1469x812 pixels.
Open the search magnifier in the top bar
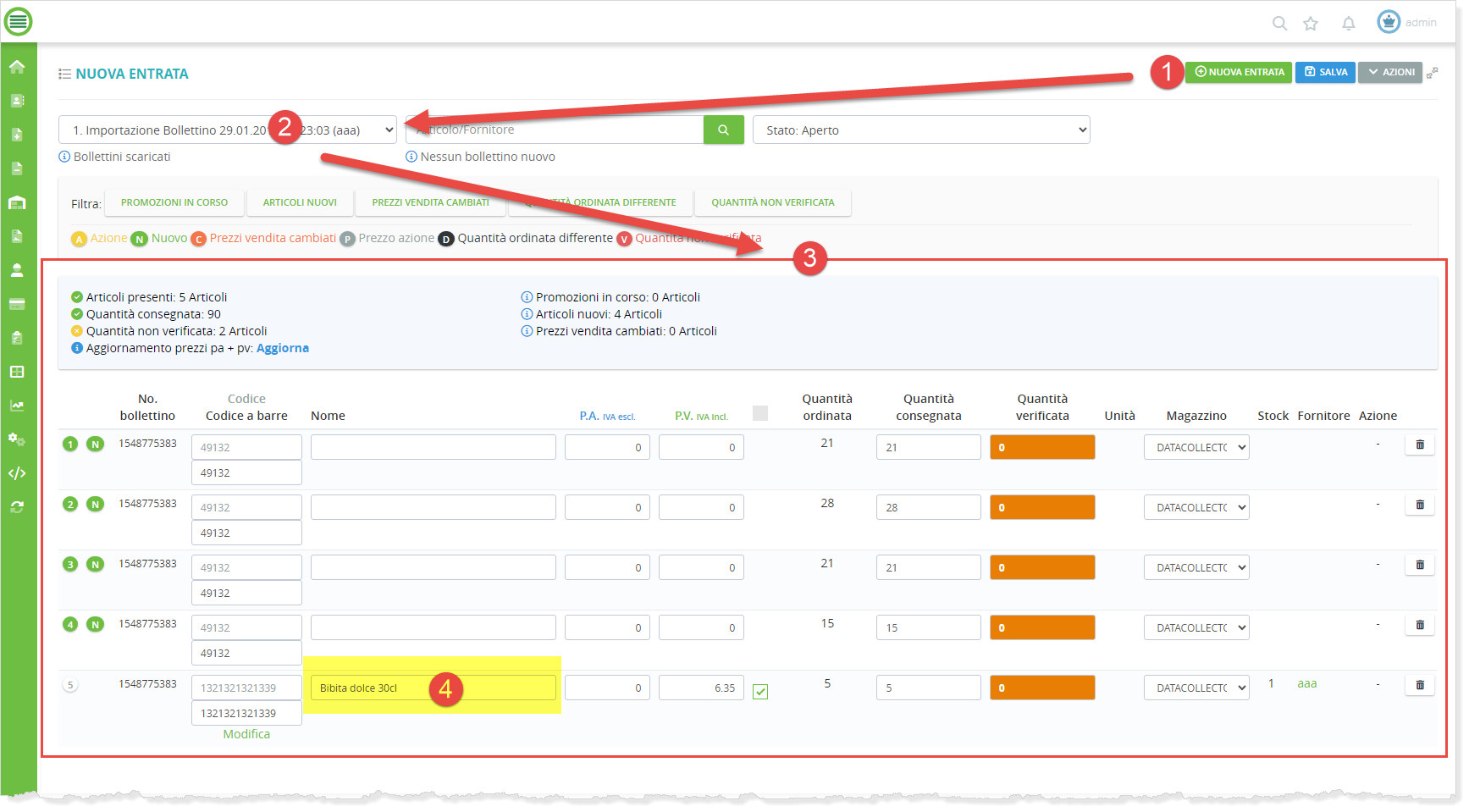pos(1279,24)
